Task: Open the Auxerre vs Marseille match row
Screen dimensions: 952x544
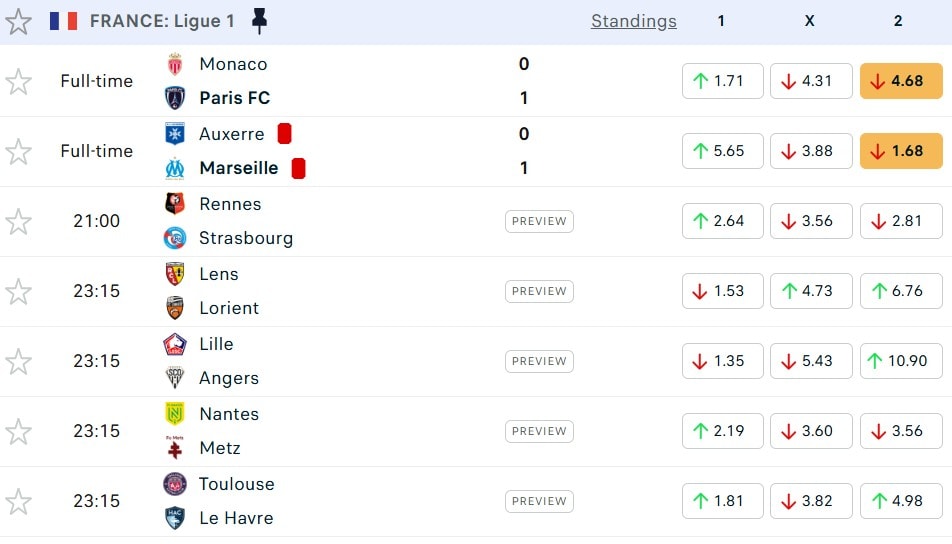Action: 400,151
